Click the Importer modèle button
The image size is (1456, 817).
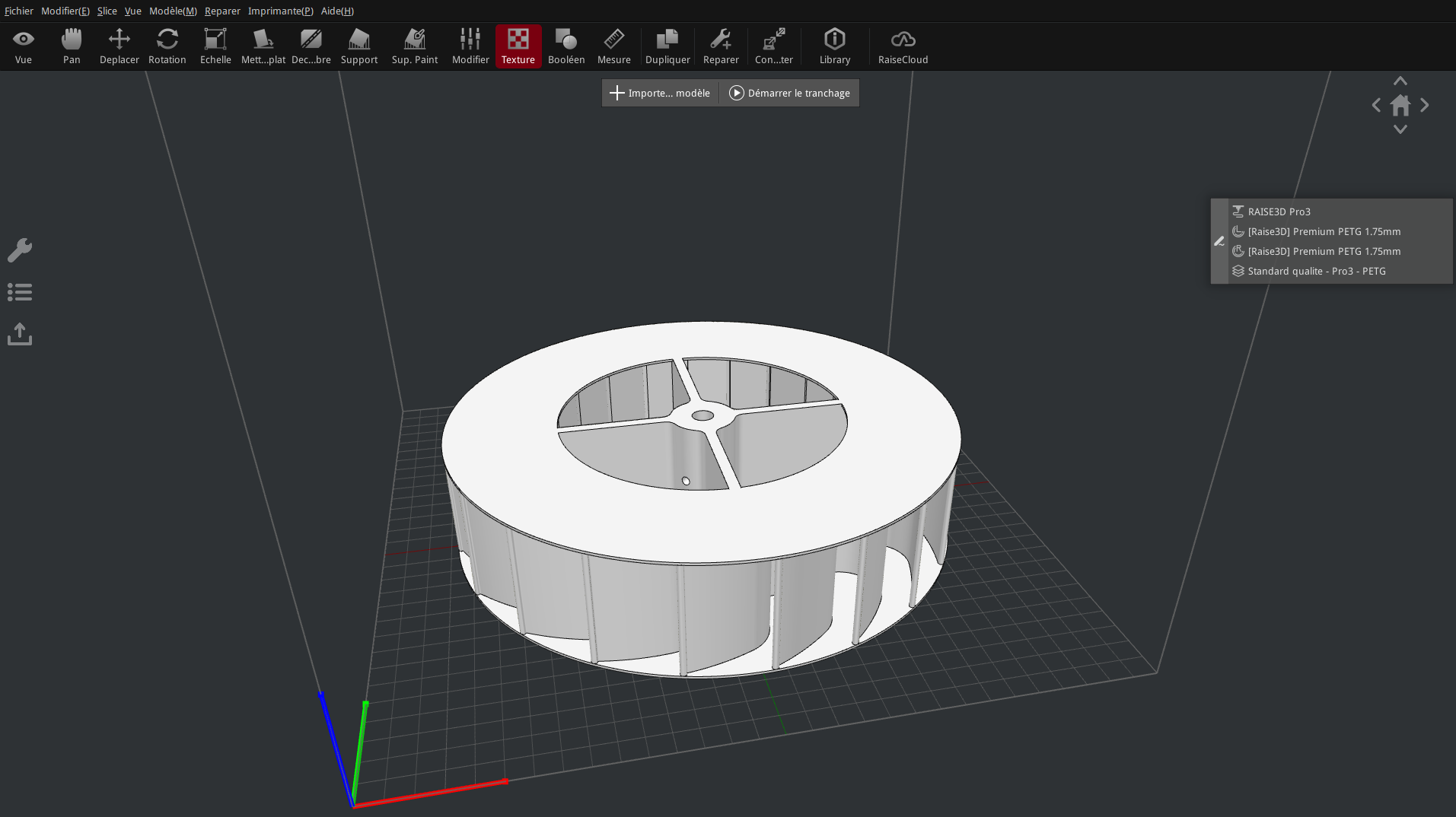coord(660,93)
